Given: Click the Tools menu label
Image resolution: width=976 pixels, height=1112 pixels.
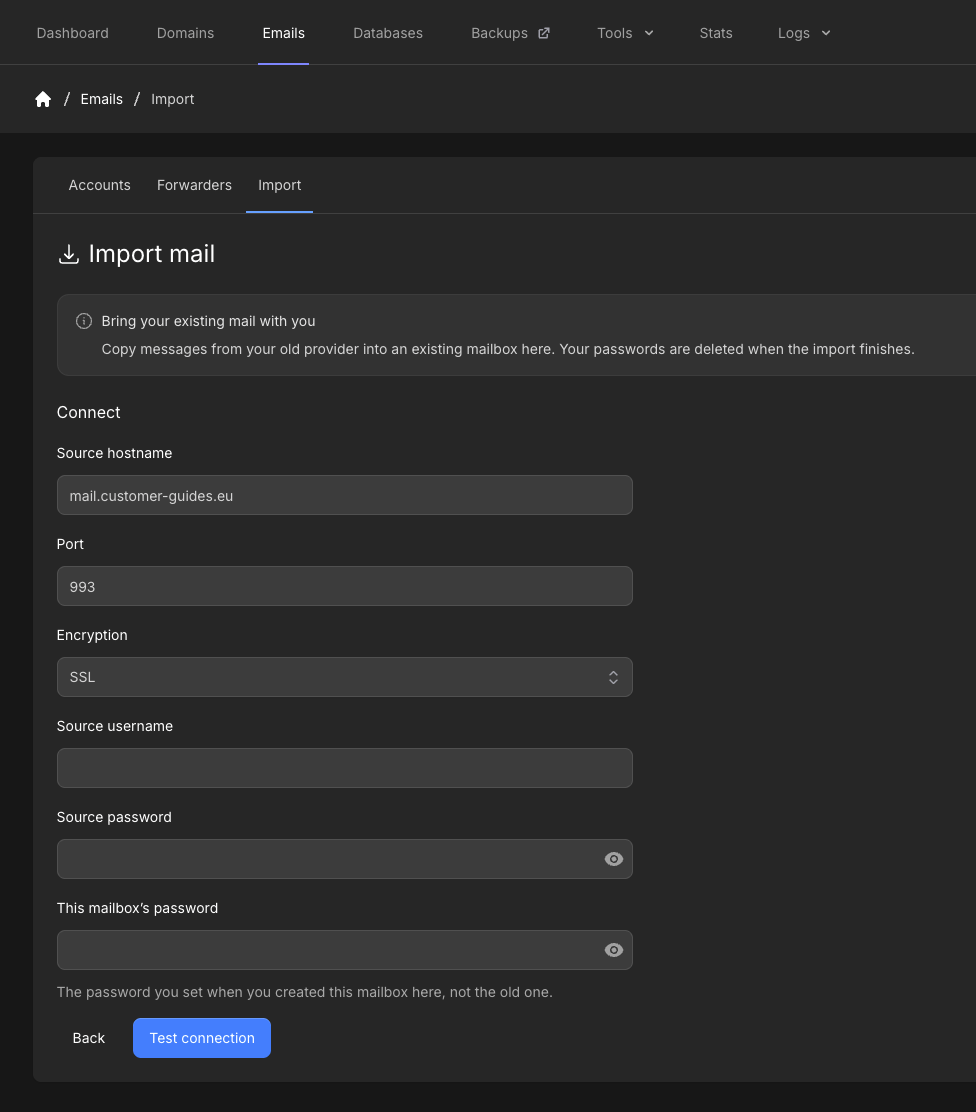Looking at the screenshot, I should tap(614, 33).
